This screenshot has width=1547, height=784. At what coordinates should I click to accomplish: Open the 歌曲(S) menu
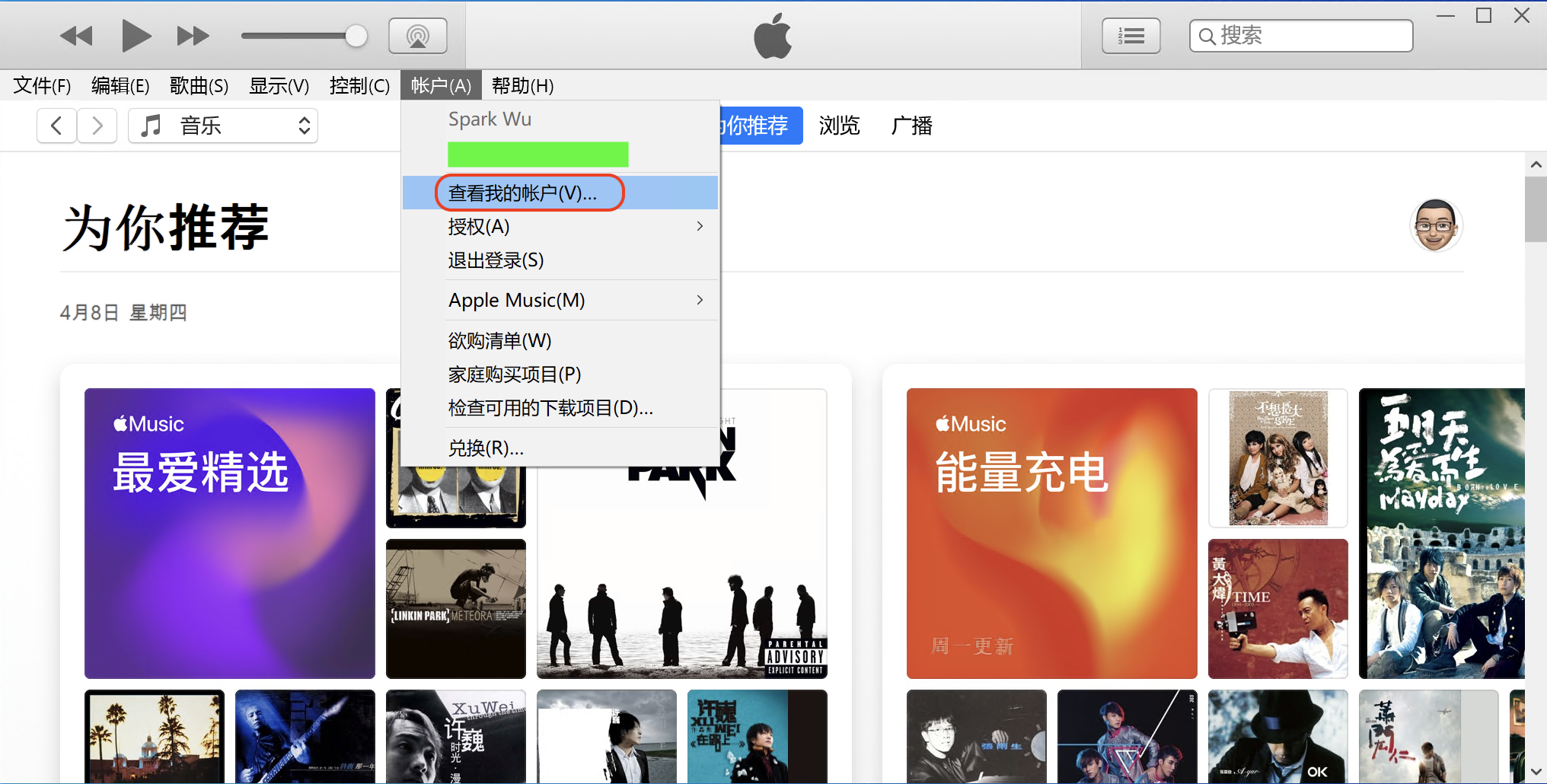click(199, 86)
